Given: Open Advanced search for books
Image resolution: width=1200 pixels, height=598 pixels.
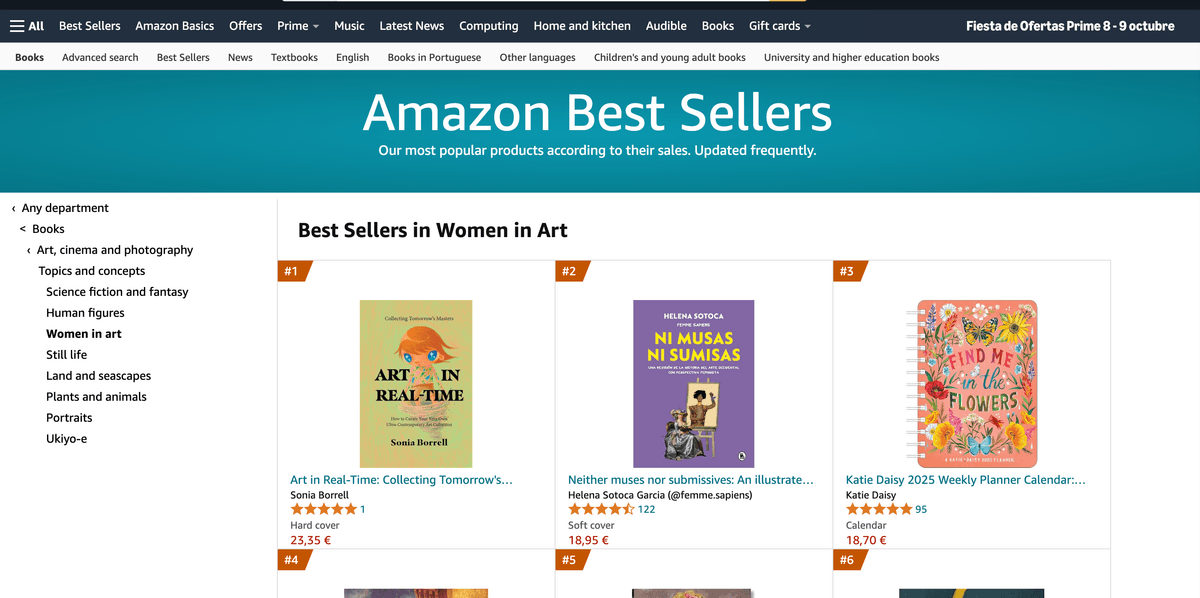Looking at the screenshot, I should pos(100,58).
